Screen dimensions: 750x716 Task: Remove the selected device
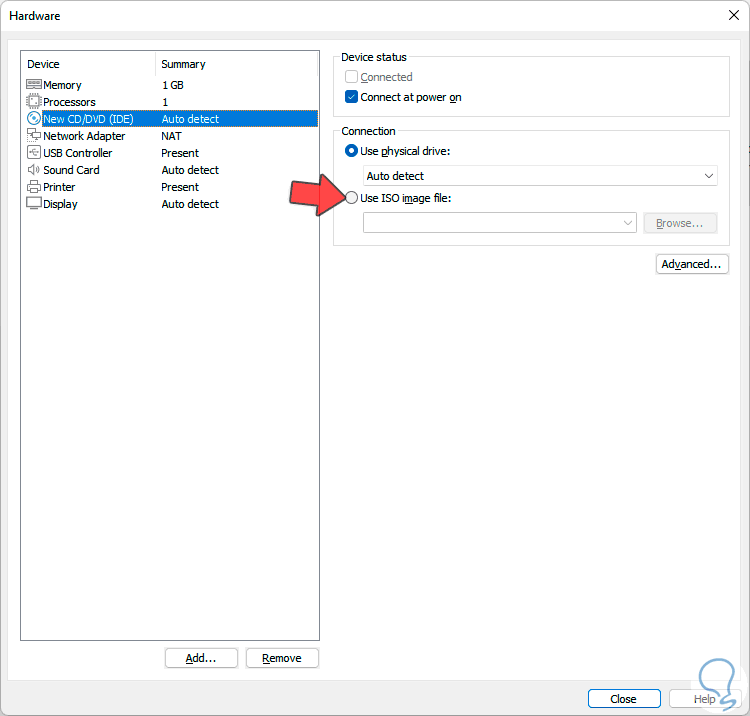click(x=282, y=658)
